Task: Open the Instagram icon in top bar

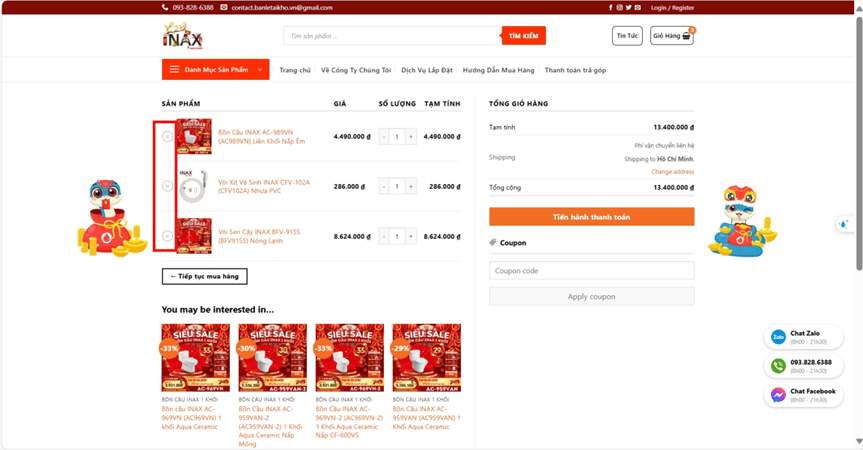Action: tap(619, 7)
